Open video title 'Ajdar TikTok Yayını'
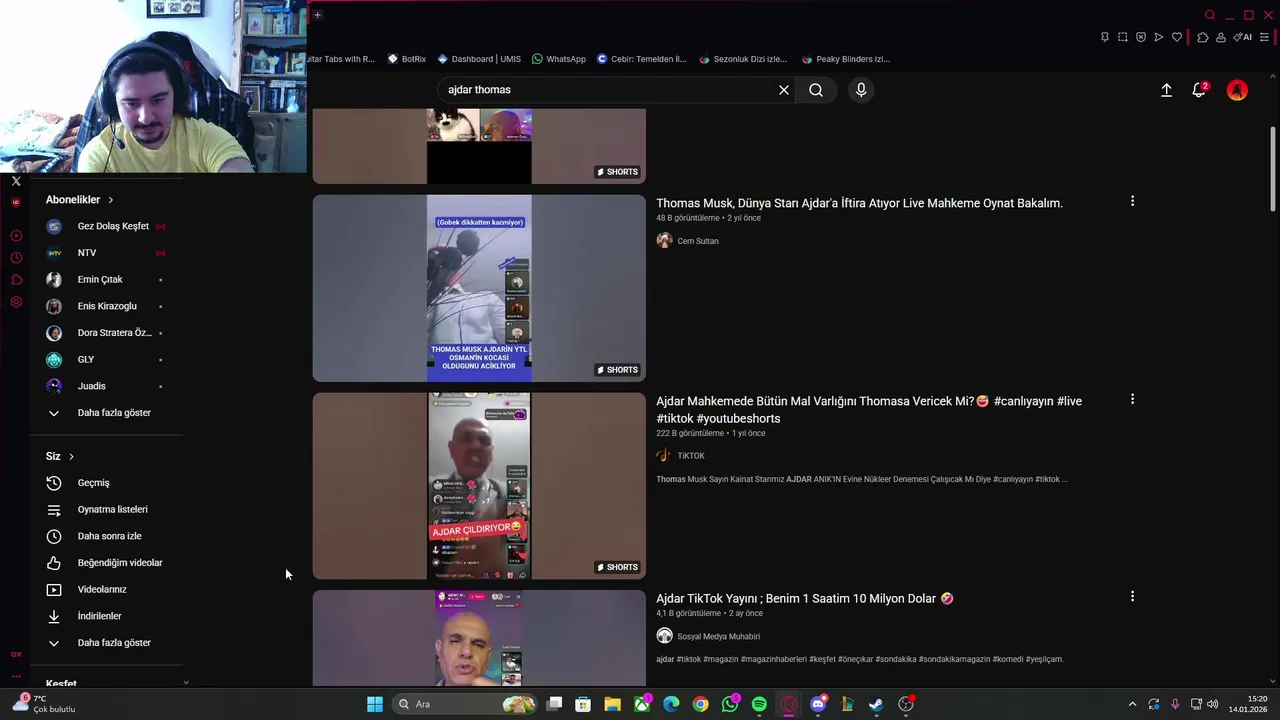Screen dimensions: 1280x720 click(805, 599)
